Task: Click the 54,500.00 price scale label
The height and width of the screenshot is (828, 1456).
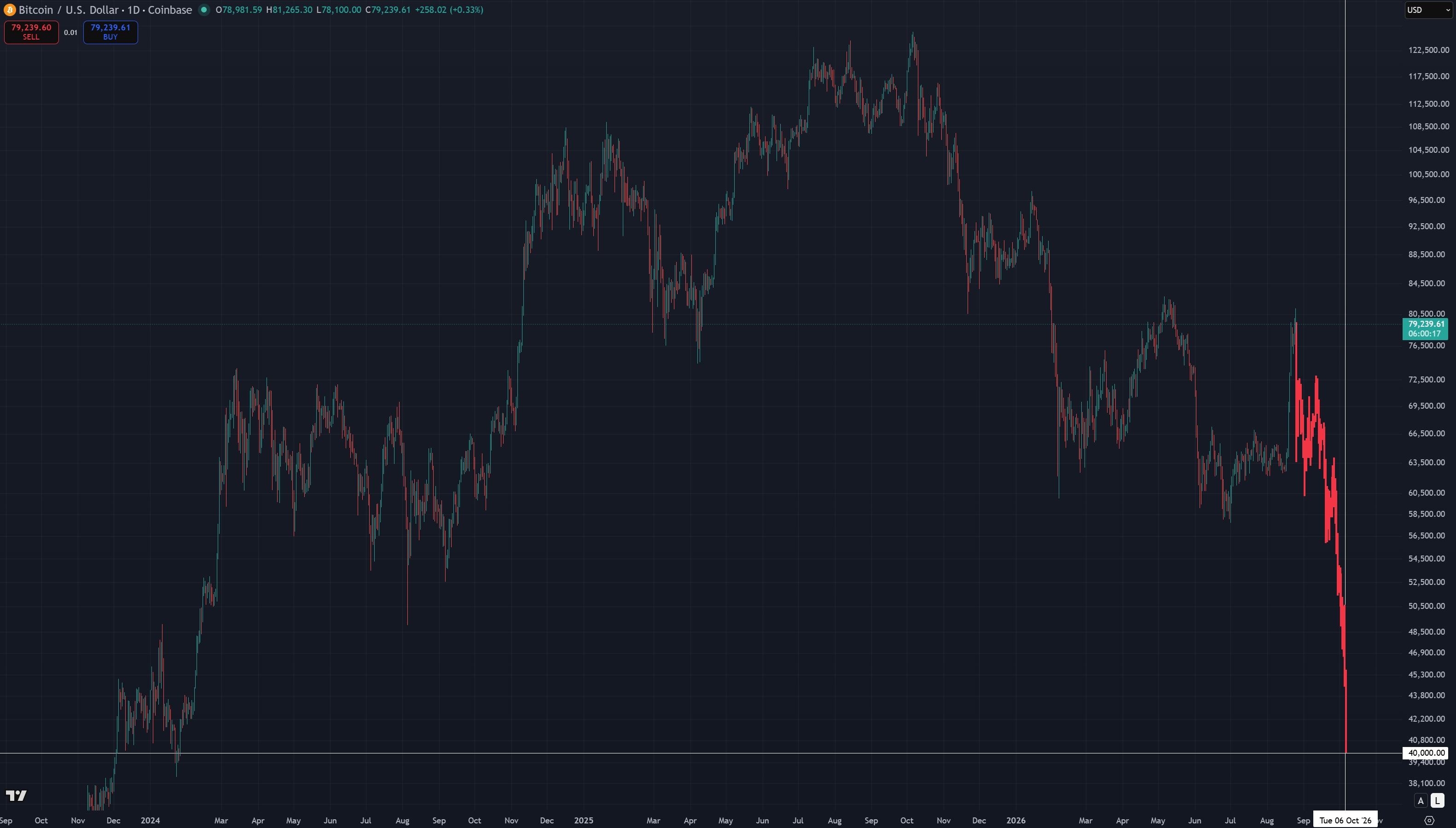Action: tap(1427, 558)
